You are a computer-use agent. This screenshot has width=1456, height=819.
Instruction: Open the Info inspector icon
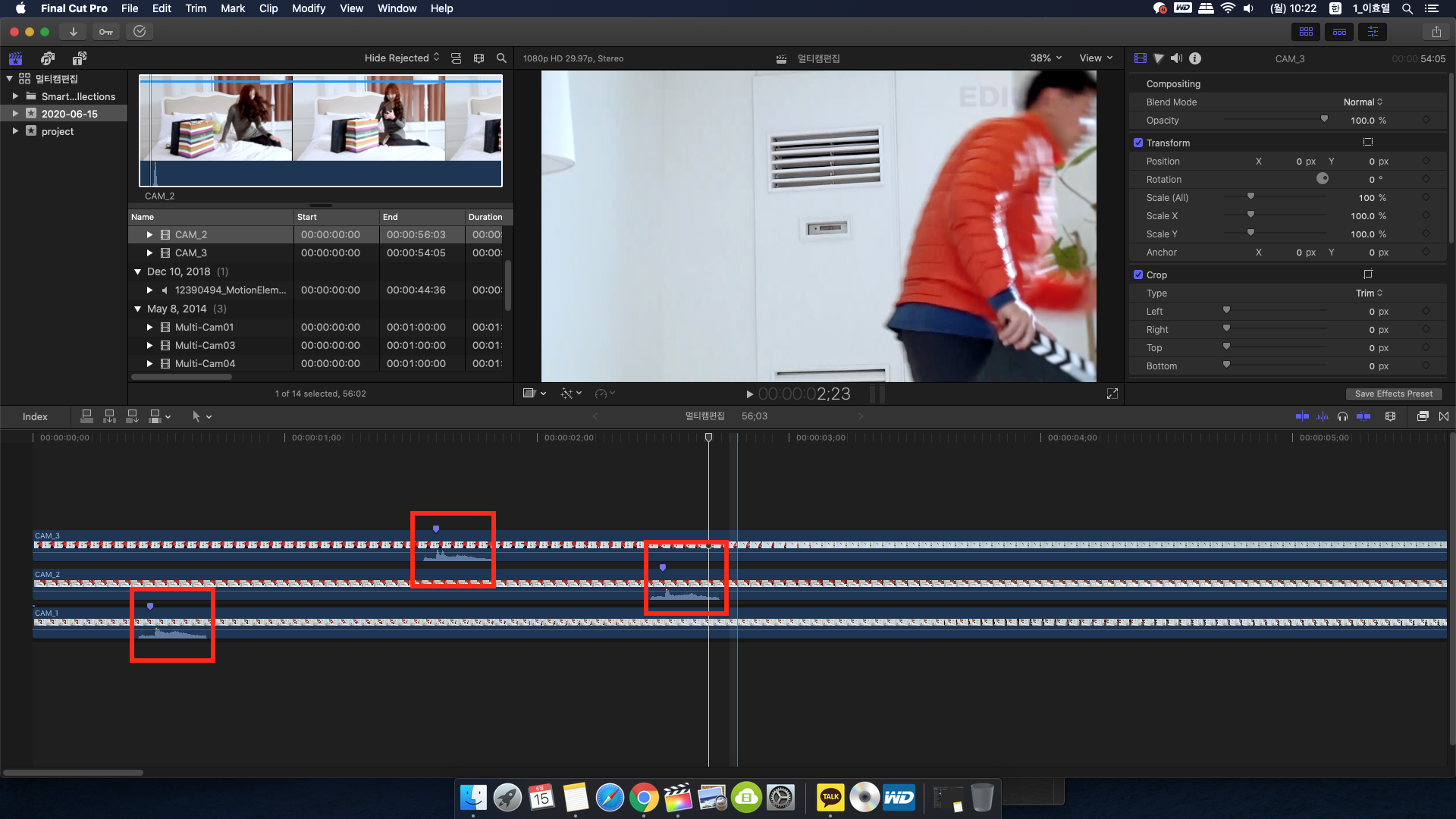coord(1195,58)
